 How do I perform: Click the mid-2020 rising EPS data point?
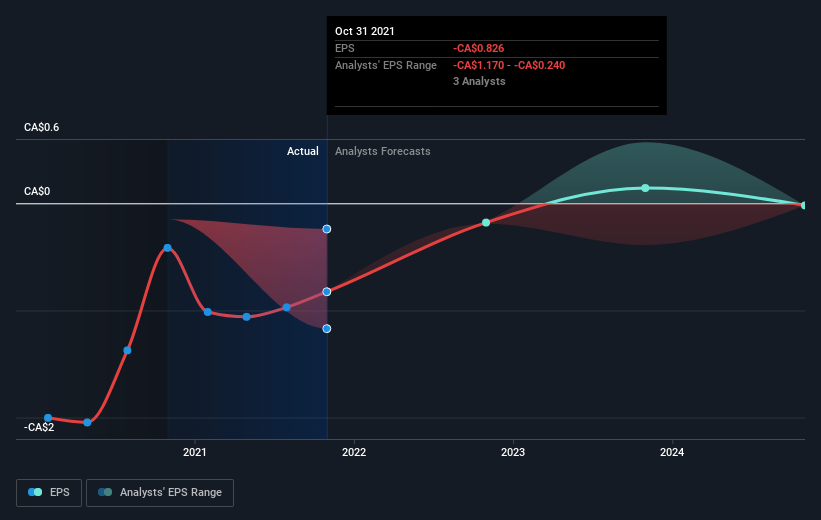(127, 350)
